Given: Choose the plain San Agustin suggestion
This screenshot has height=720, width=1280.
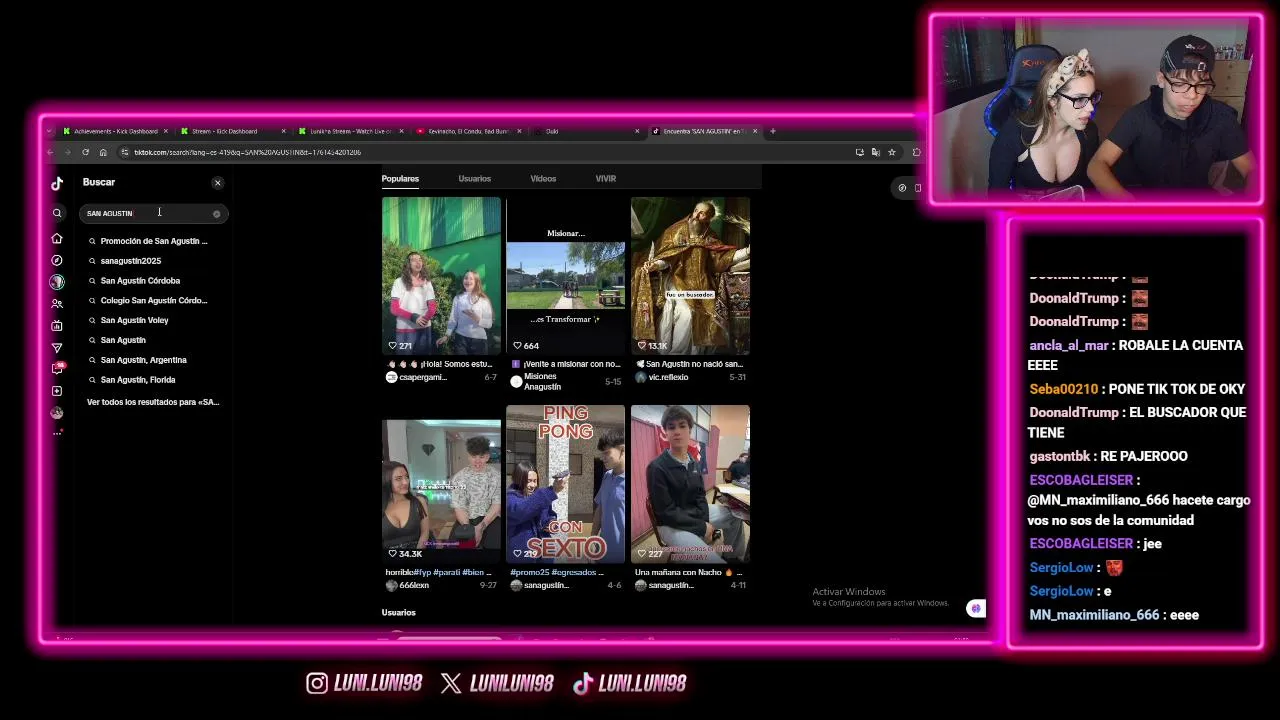Looking at the screenshot, I should [x=123, y=340].
